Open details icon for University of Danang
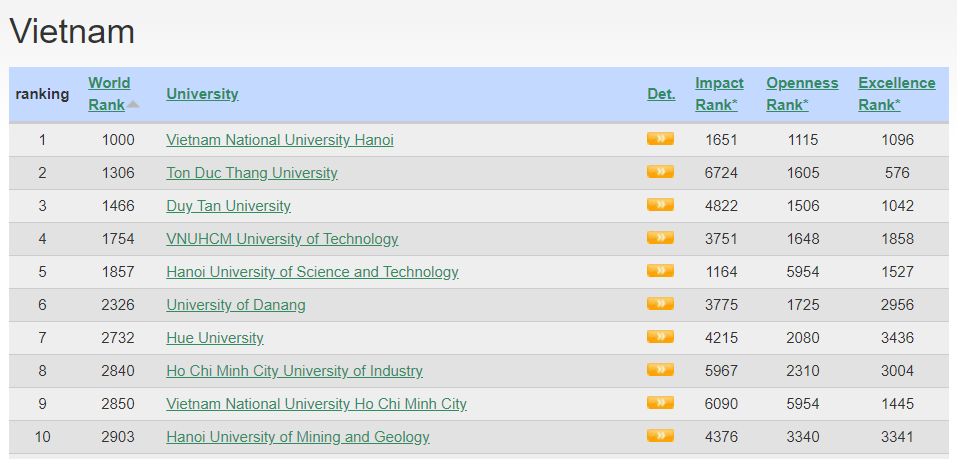Screen dimensions: 957x459 pos(660,303)
